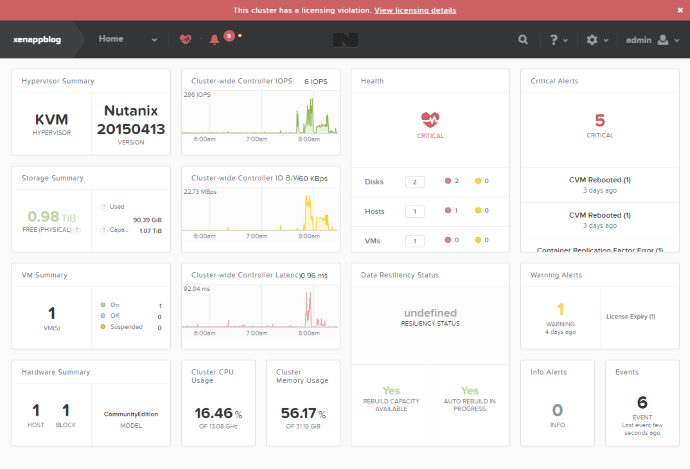
Task: Click the VMs count box showing 1
Action: click(415, 241)
